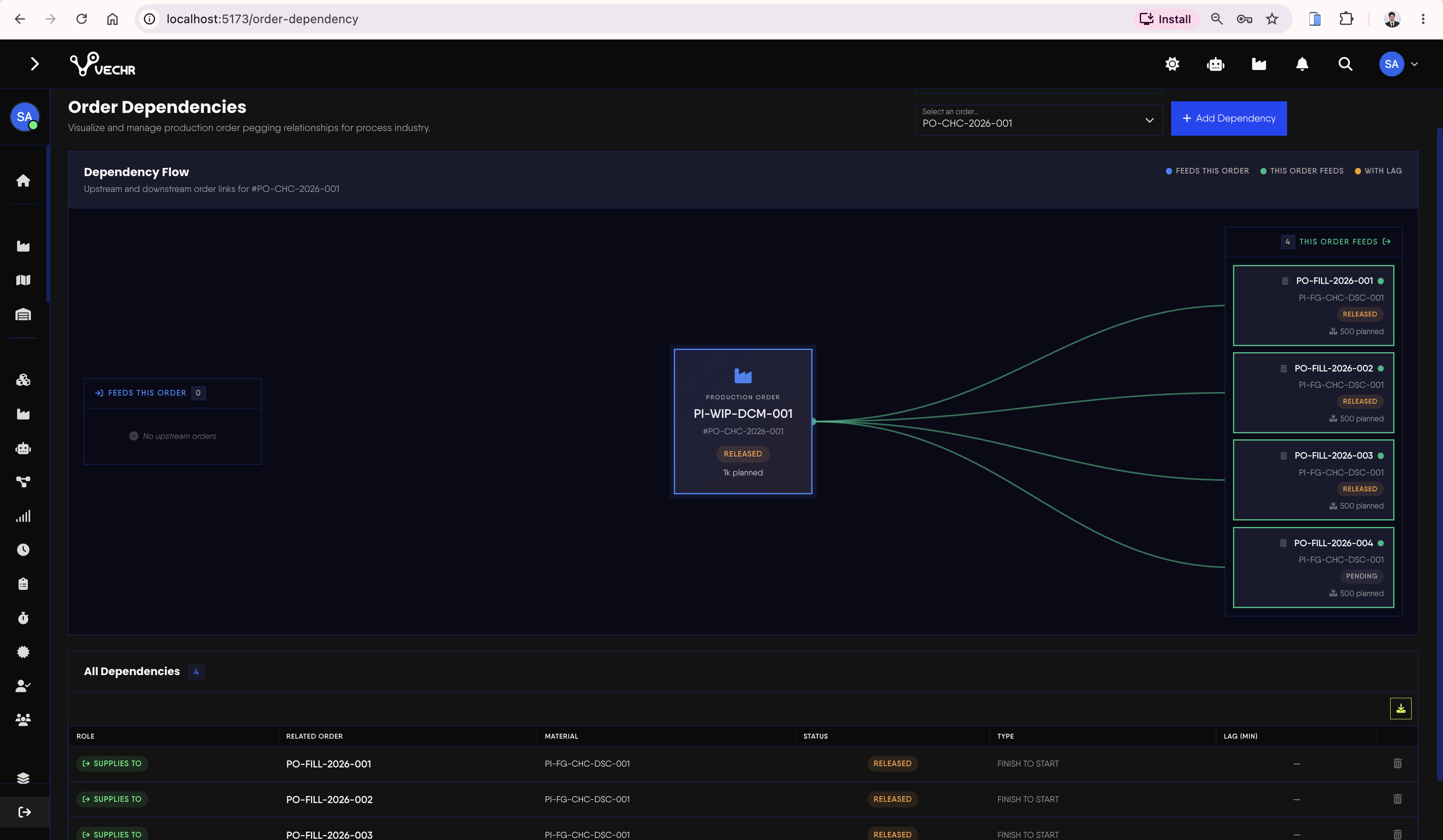The height and width of the screenshot is (840, 1443).
Task: Click PO-FILL-2026-002 in the dependencies table
Action: (329, 799)
